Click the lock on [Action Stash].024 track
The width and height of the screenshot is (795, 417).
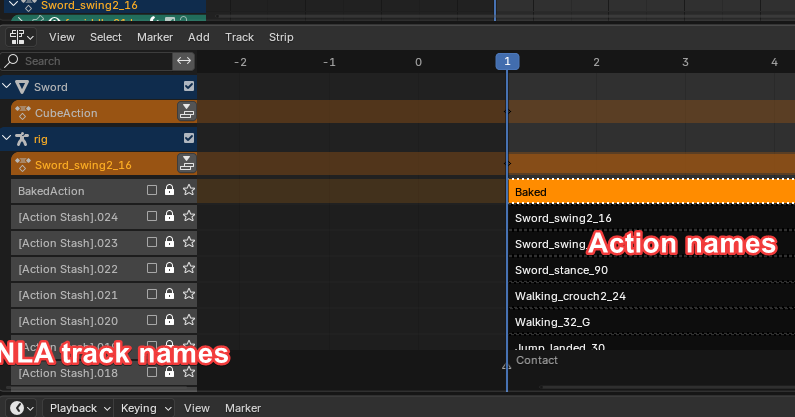pos(169,216)
